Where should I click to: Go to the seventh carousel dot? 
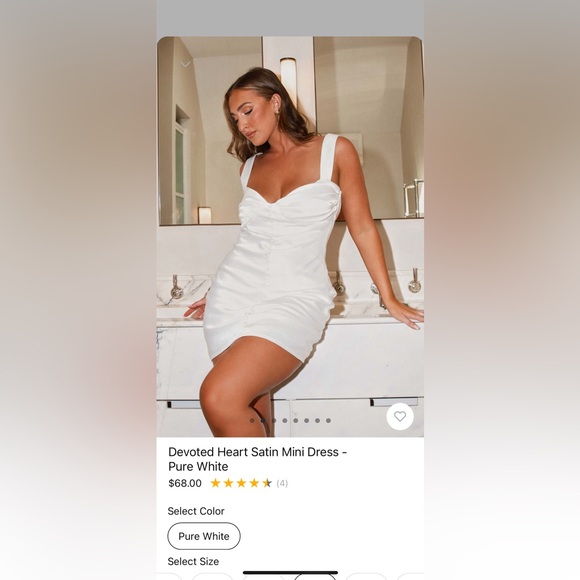click(x=317, y=421)
